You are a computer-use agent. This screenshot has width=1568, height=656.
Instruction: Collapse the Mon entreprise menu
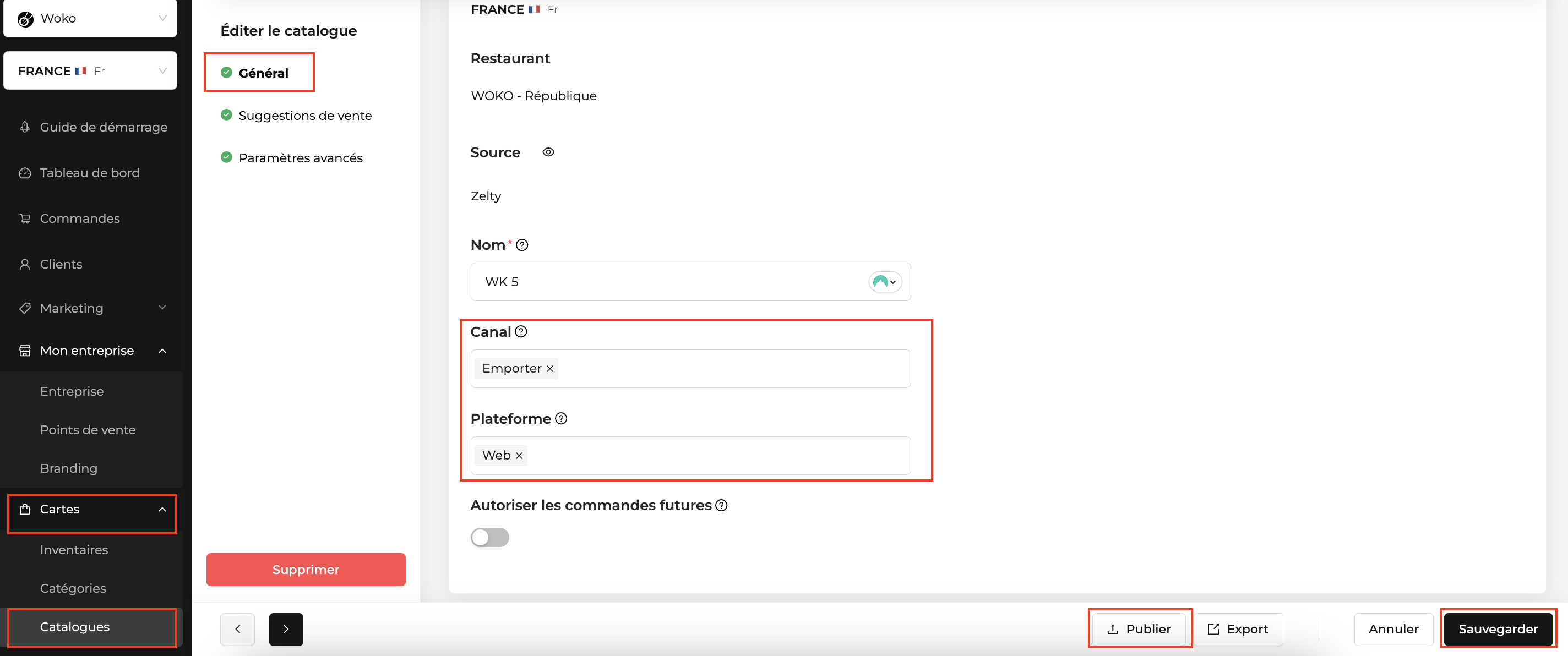[92, 351]
